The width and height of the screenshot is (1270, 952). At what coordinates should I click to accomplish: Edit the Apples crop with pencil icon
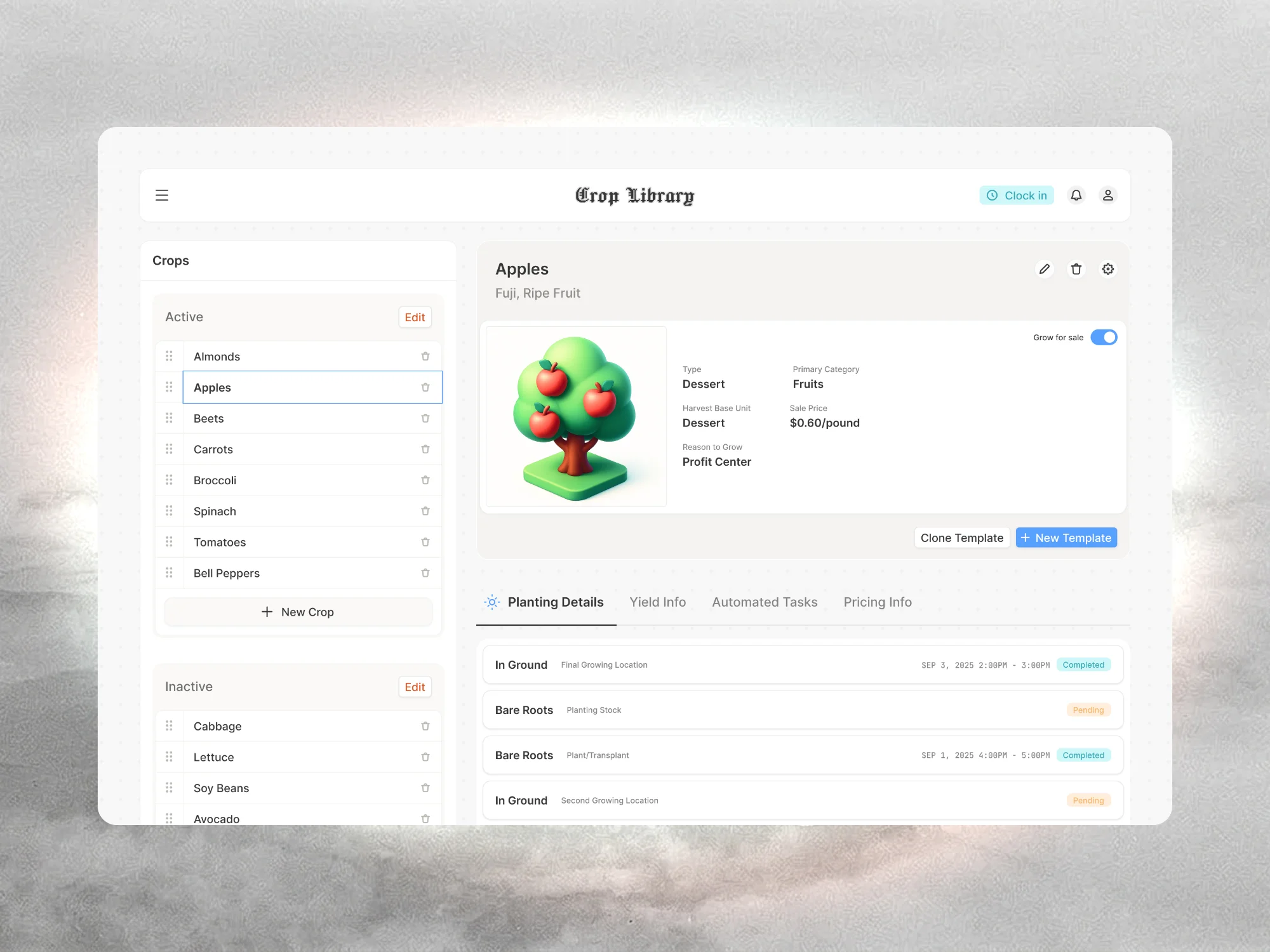pyautogui.click(x=1045, y=269)
